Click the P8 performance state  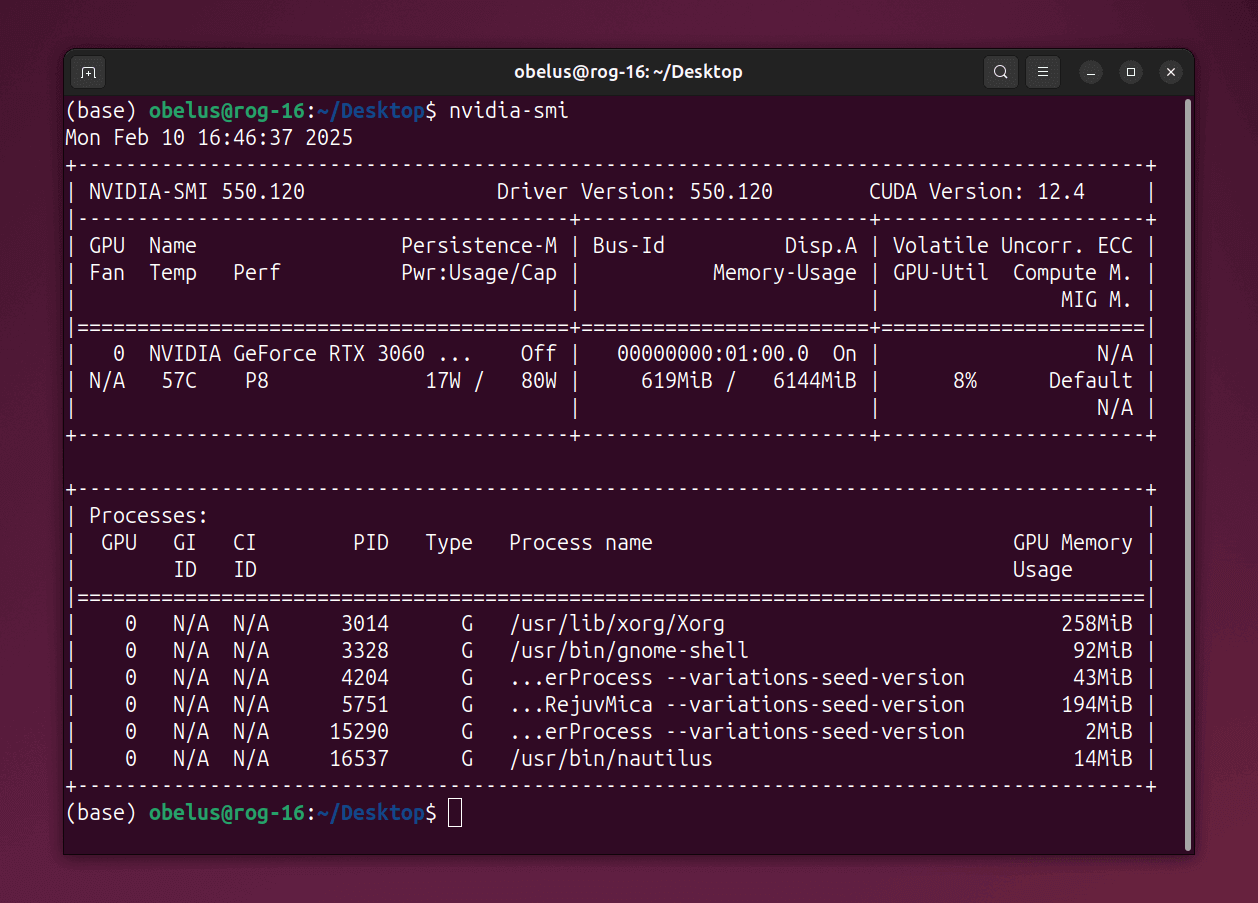click(257, 381)
